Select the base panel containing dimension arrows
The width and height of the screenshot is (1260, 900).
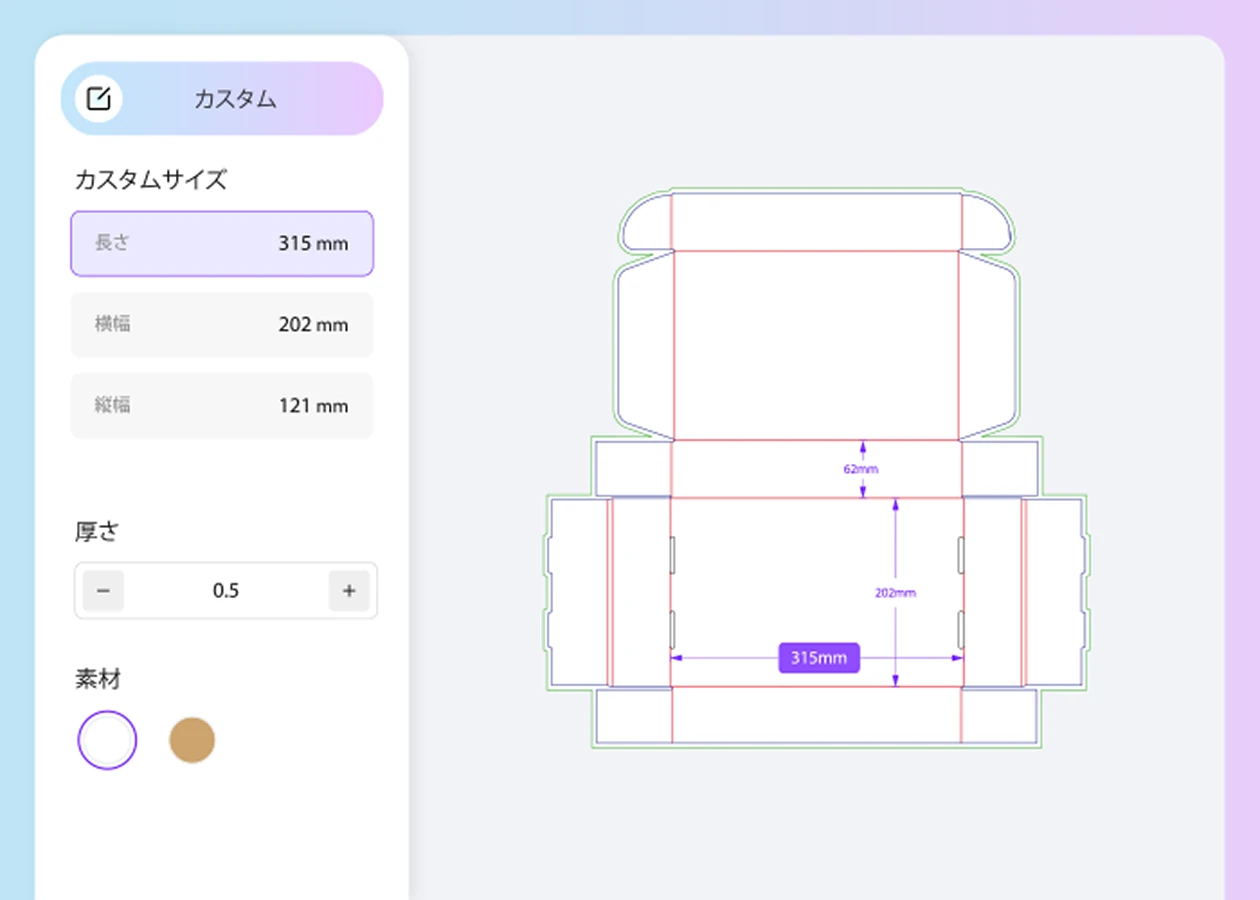(x=817, y=592)
